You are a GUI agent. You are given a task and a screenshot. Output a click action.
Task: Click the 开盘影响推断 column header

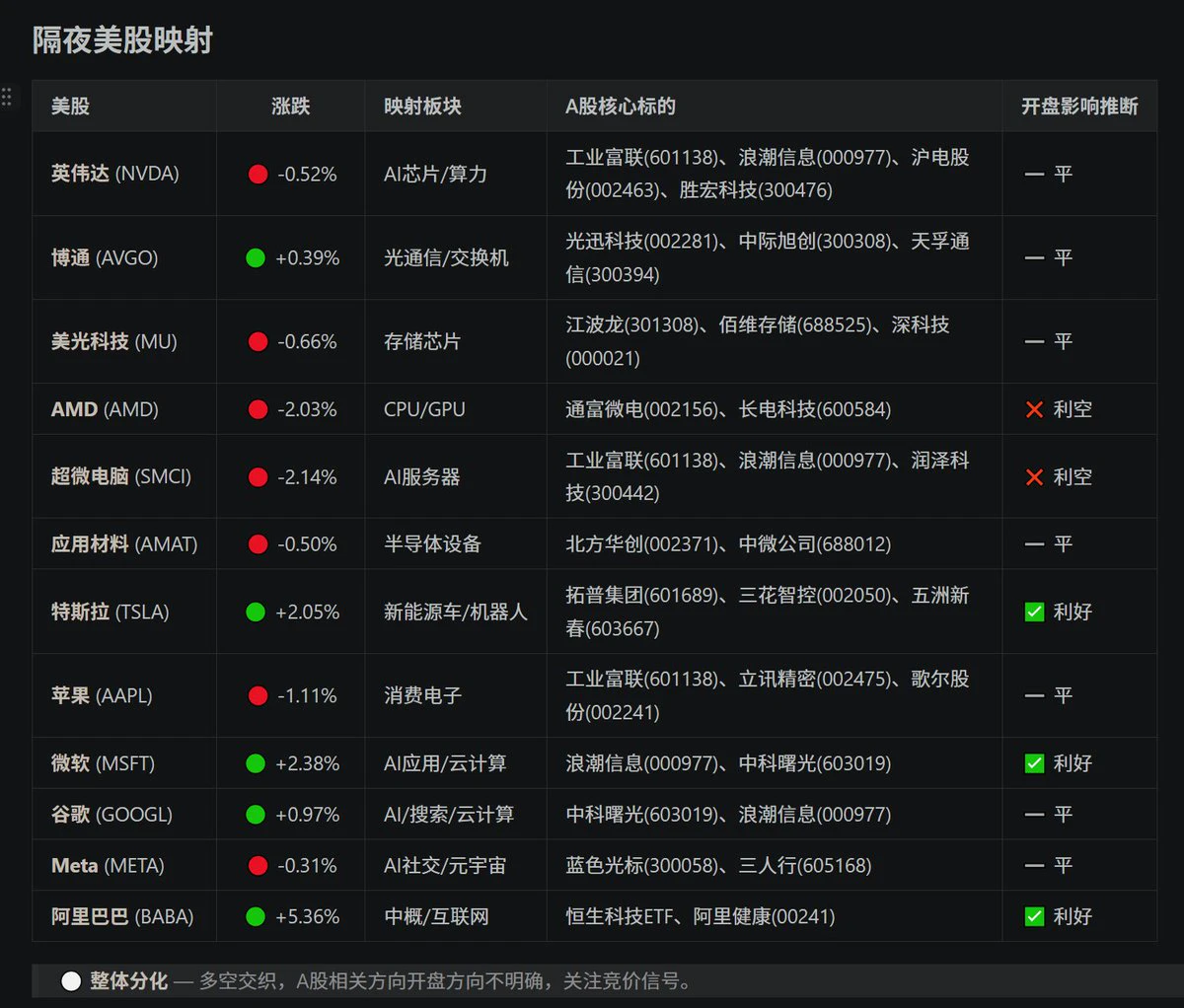[1079, 107]
